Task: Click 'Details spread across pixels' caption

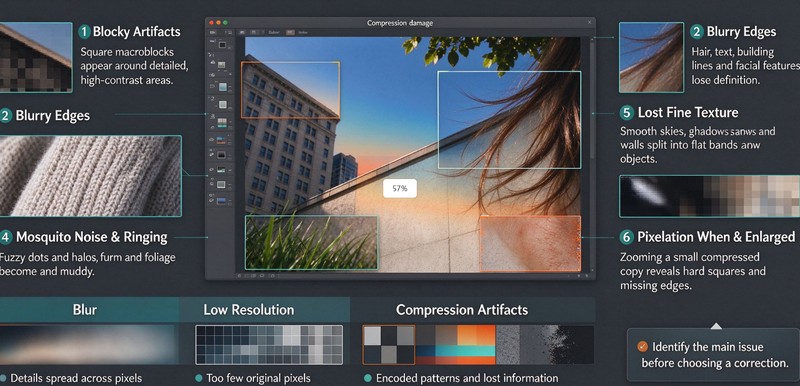Action: (x=76, y=378)
